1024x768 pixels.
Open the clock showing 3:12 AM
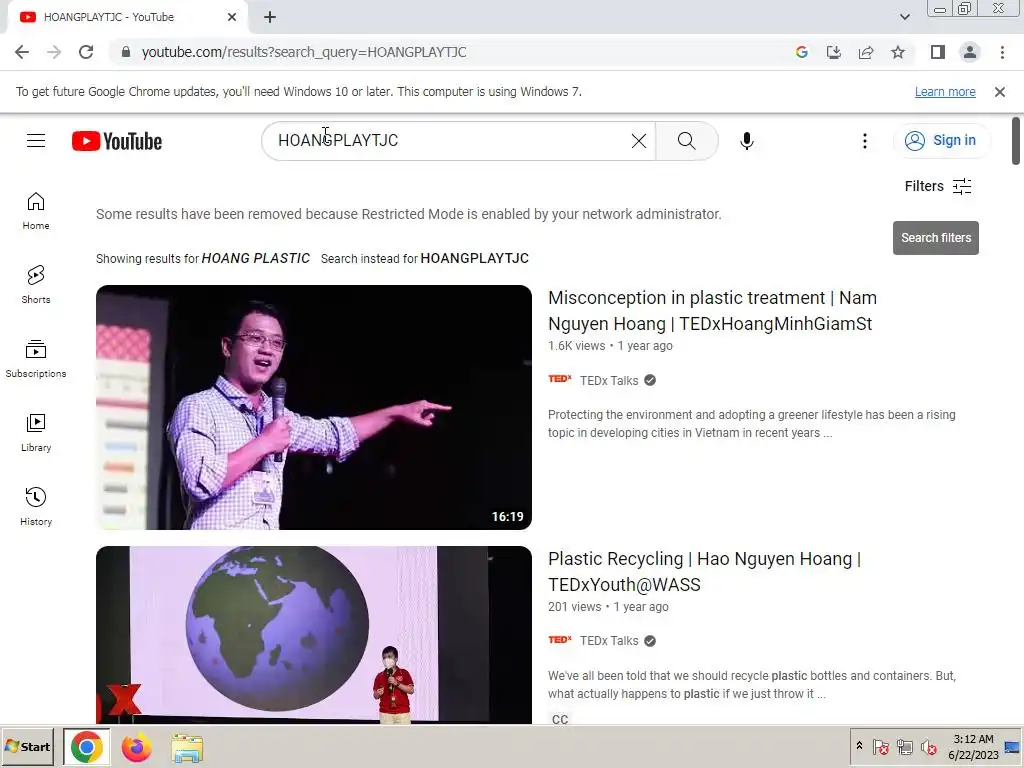[x=973, y=746]
